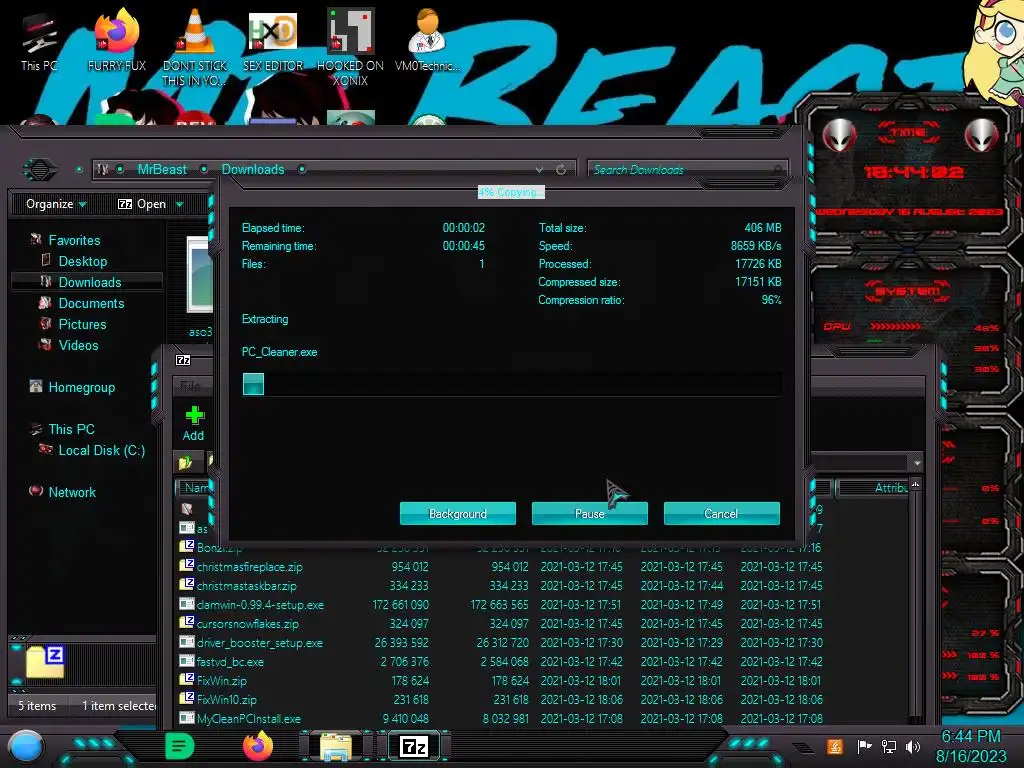Open the HxD editor desktop shortcut

[273, 41]
